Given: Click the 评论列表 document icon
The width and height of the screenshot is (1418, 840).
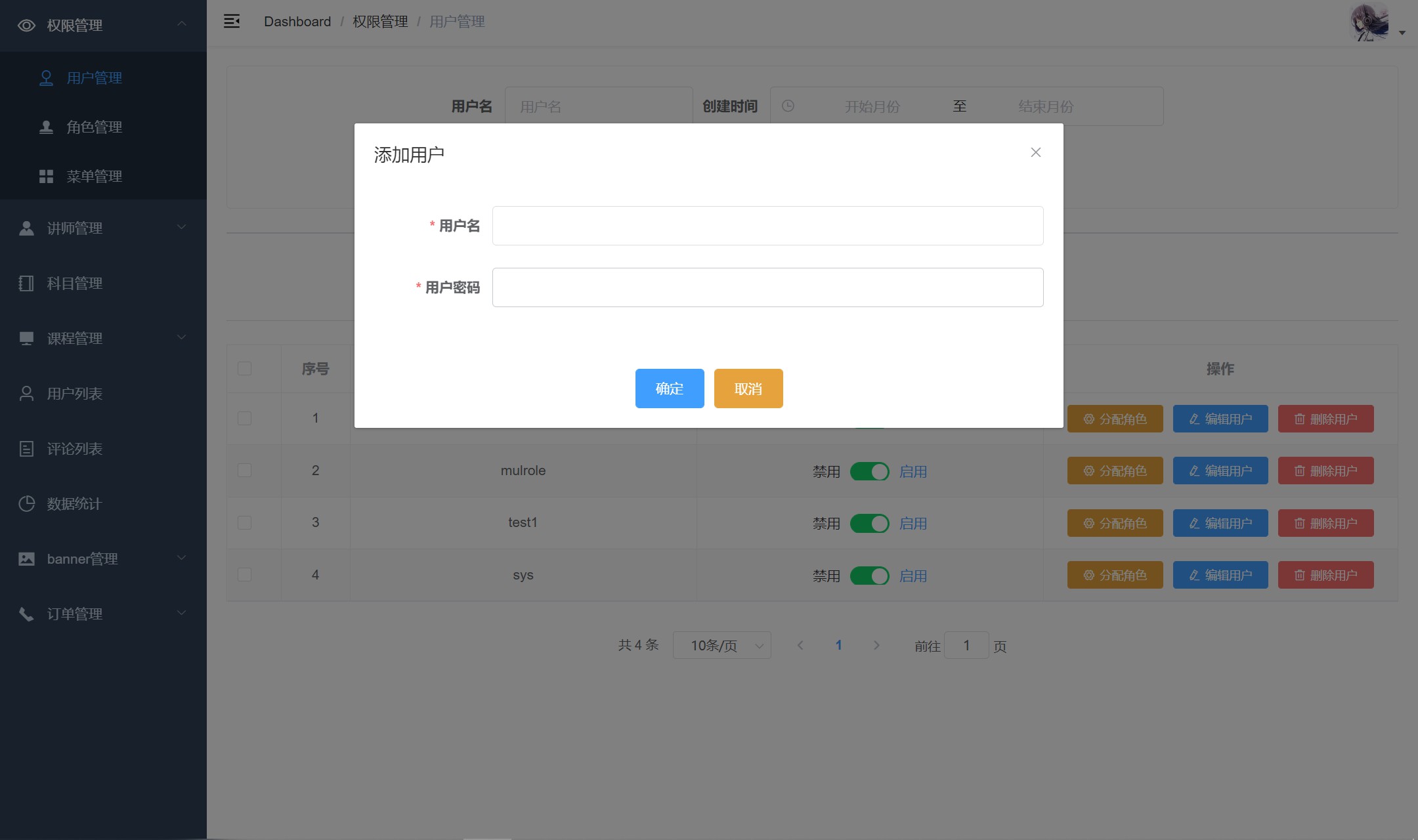Looking at the screenshot, I should pos(26,449).
